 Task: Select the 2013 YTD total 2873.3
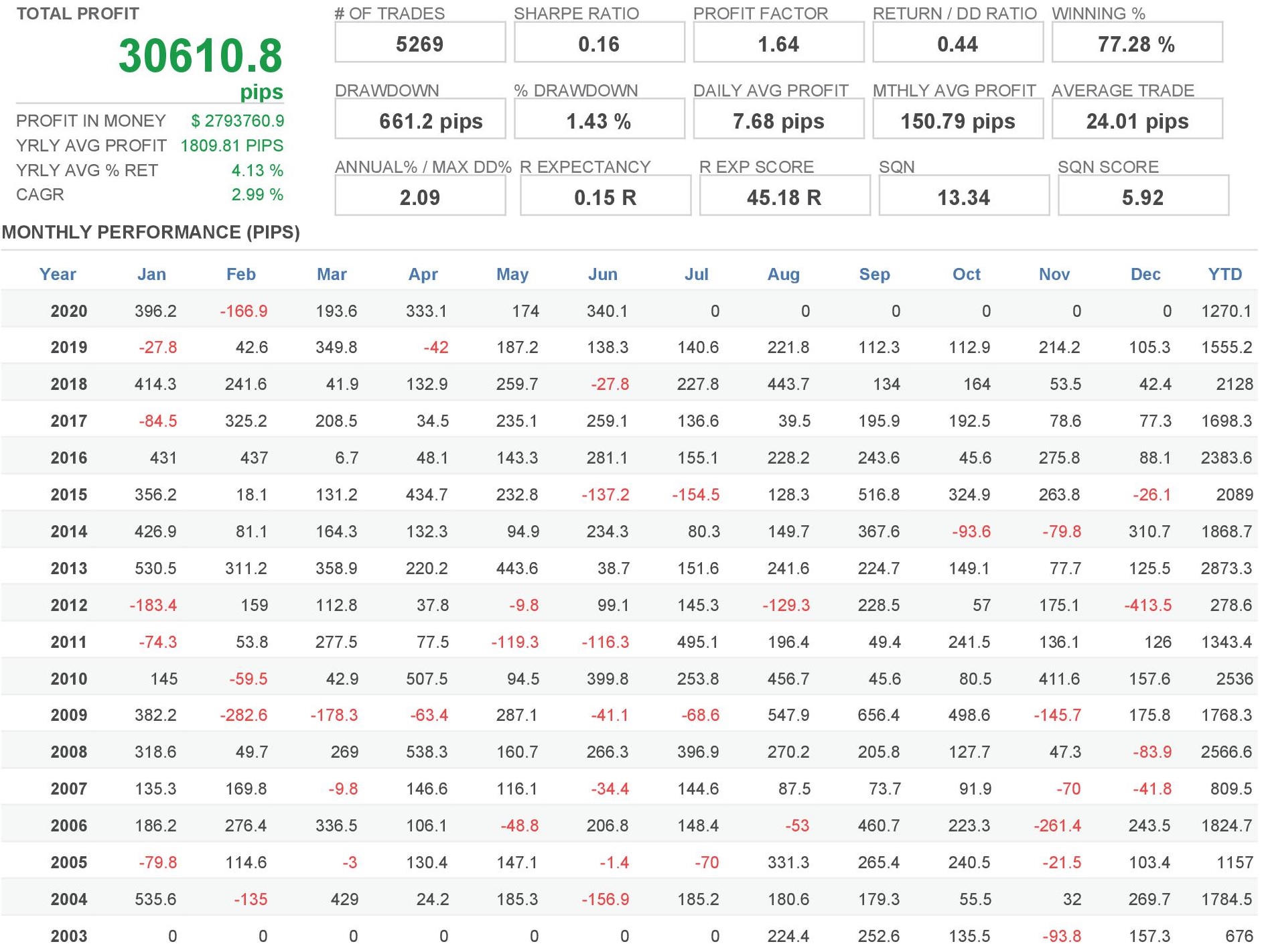1226,568
